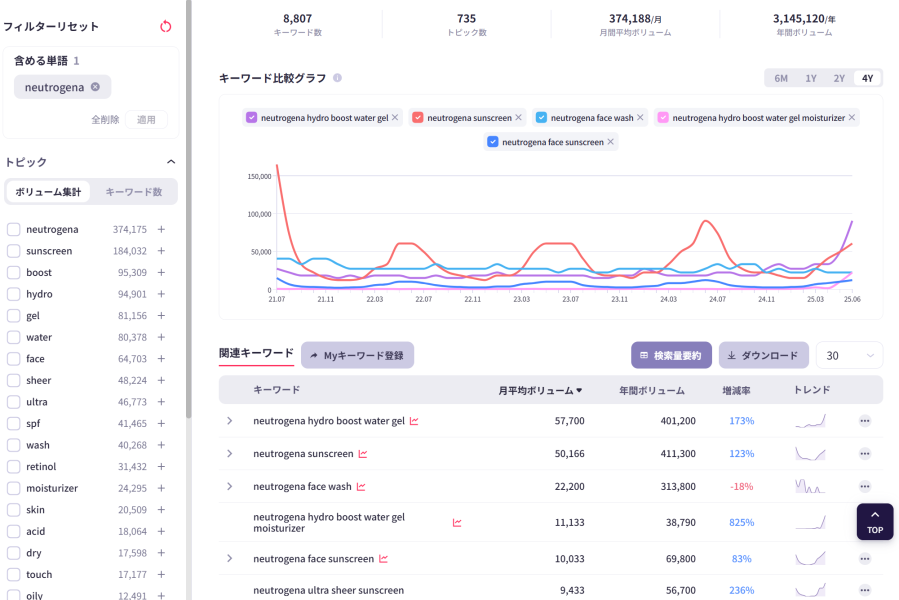Check the sheer topic checkbox
The width and height of the screenshot is (899, 600).
coord(14,380)
